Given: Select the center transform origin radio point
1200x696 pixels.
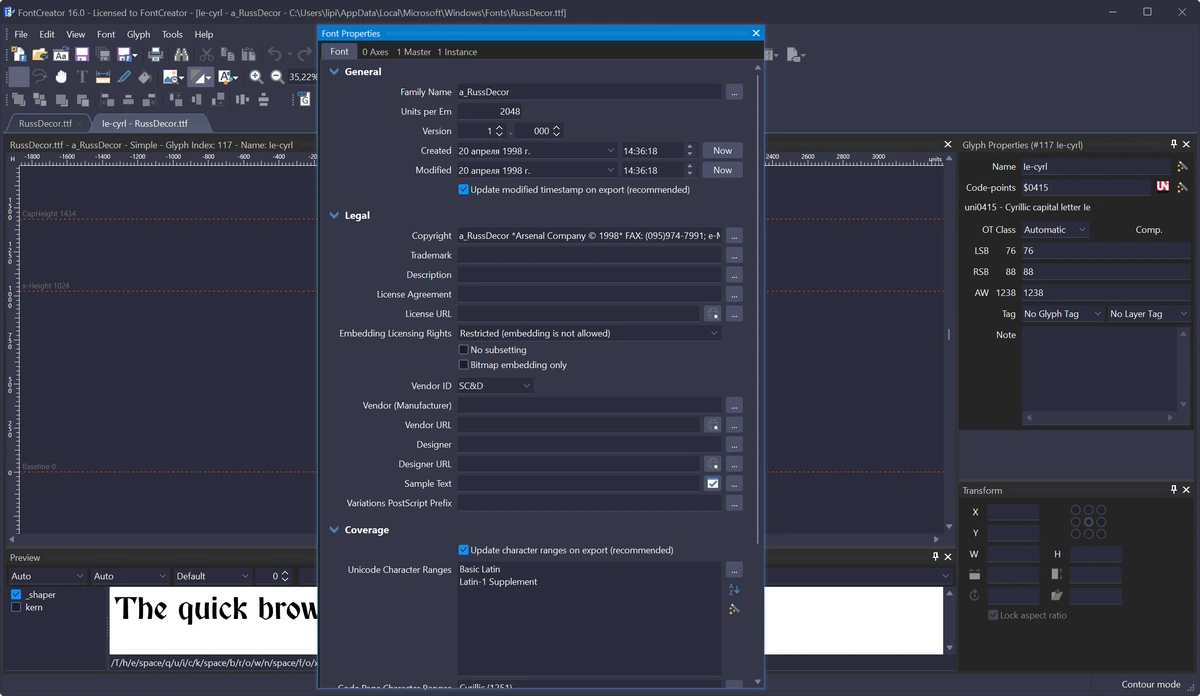Looking at the screenshot, I should click(1089, 521).
